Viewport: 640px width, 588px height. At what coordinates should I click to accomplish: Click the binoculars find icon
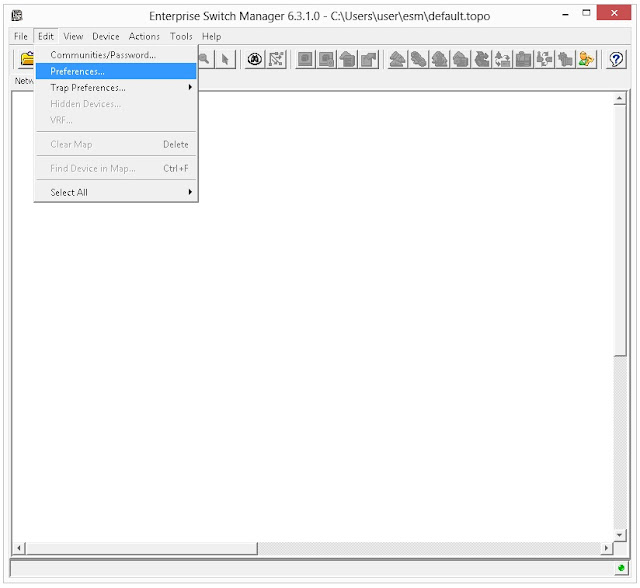pos(255,60)
